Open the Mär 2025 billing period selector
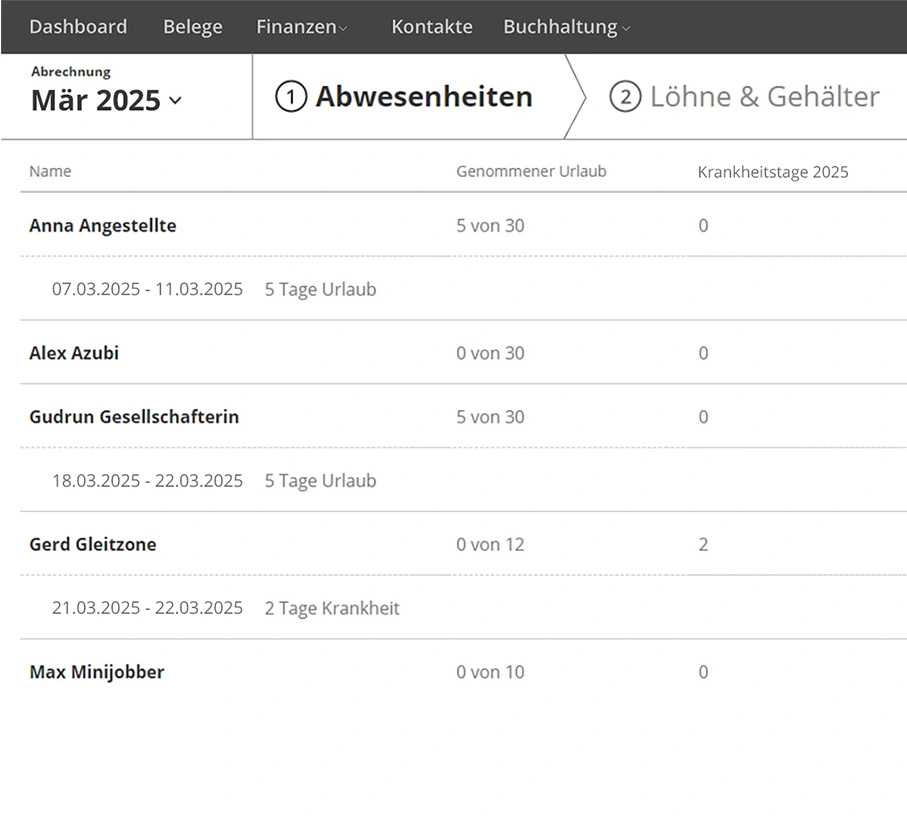 (x=106, y=100)
